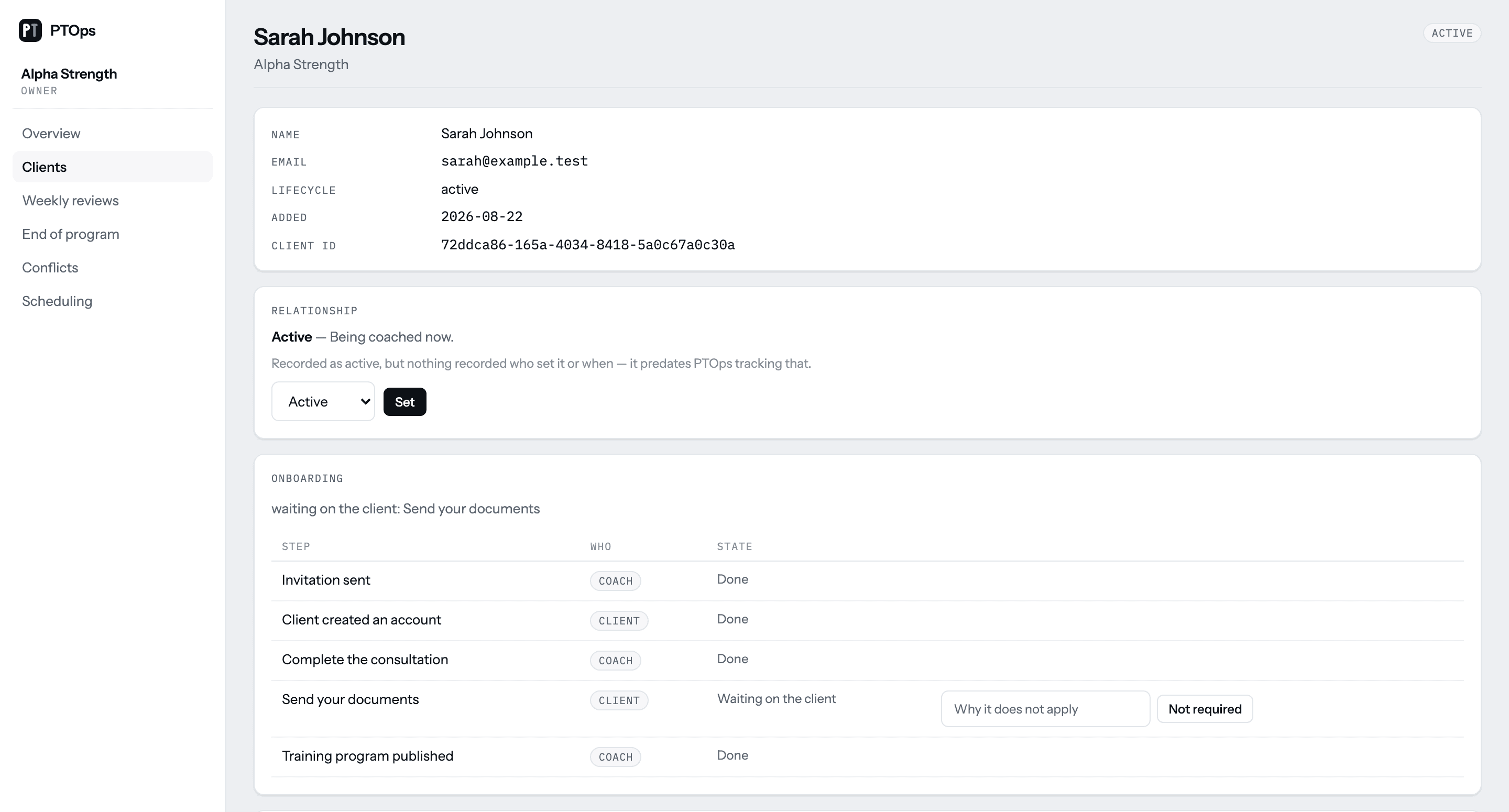Click the STEP column header
Image resolution: width=1509 pixels, height=812 pixels.
[x=296, y=546]
